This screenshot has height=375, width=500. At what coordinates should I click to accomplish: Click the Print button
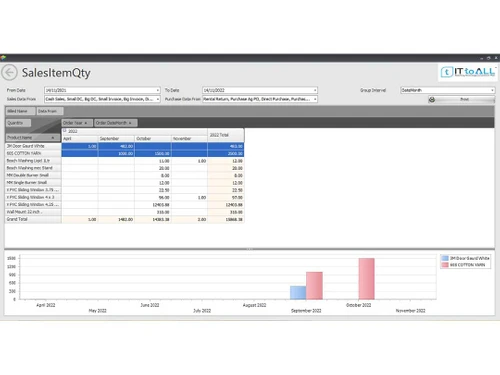click(461, 99)
